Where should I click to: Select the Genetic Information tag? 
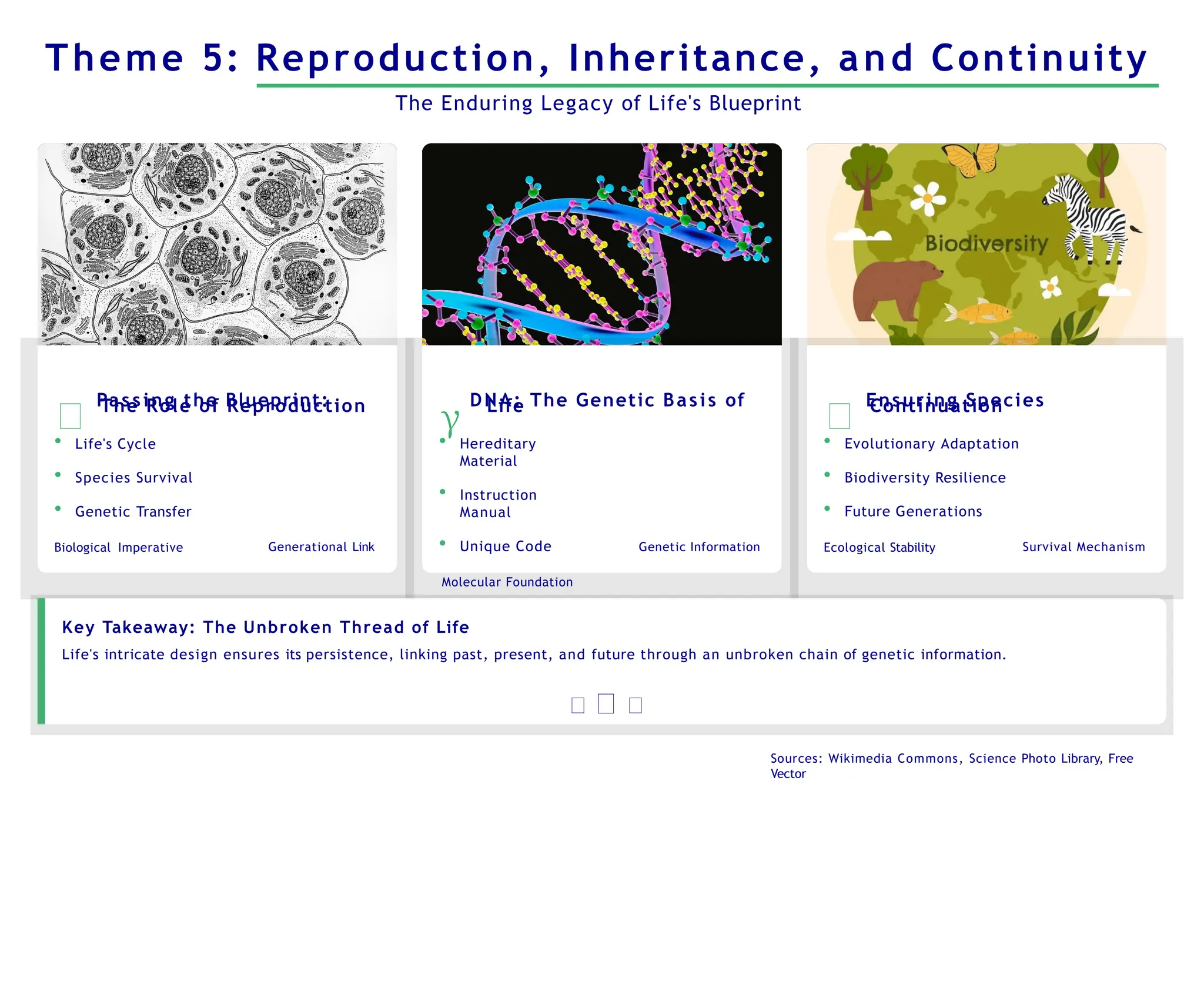[699, 547]
